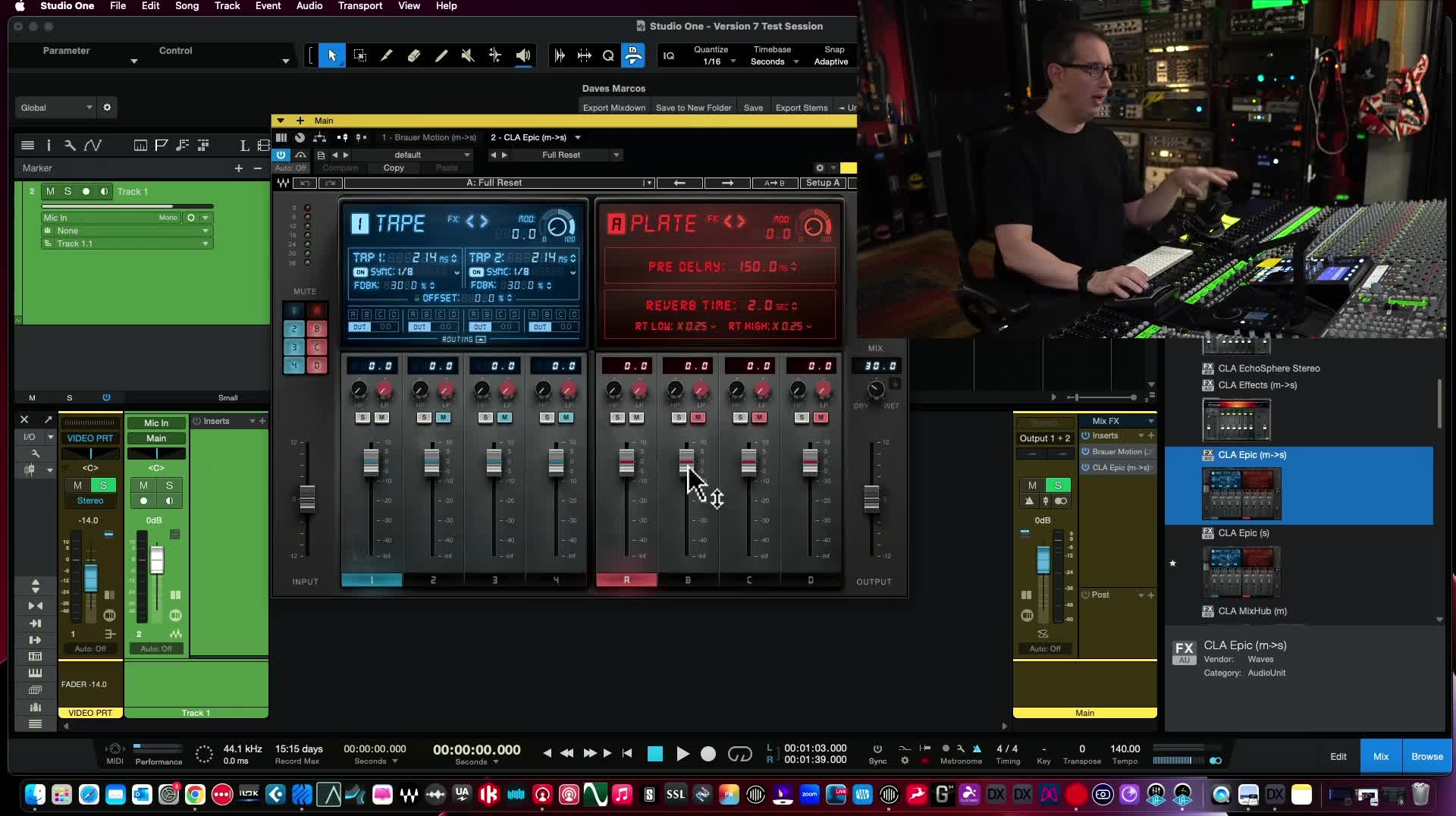
Task: Switch to the Edit tab
Action: pos(1338,756)
